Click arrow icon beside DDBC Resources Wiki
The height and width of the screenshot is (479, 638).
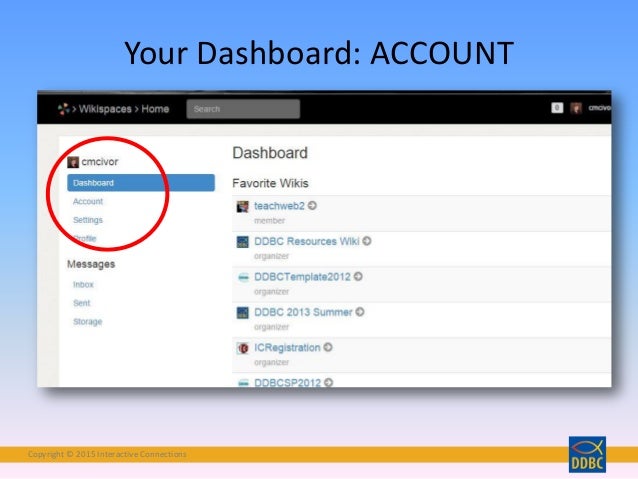tap(367, 241)
